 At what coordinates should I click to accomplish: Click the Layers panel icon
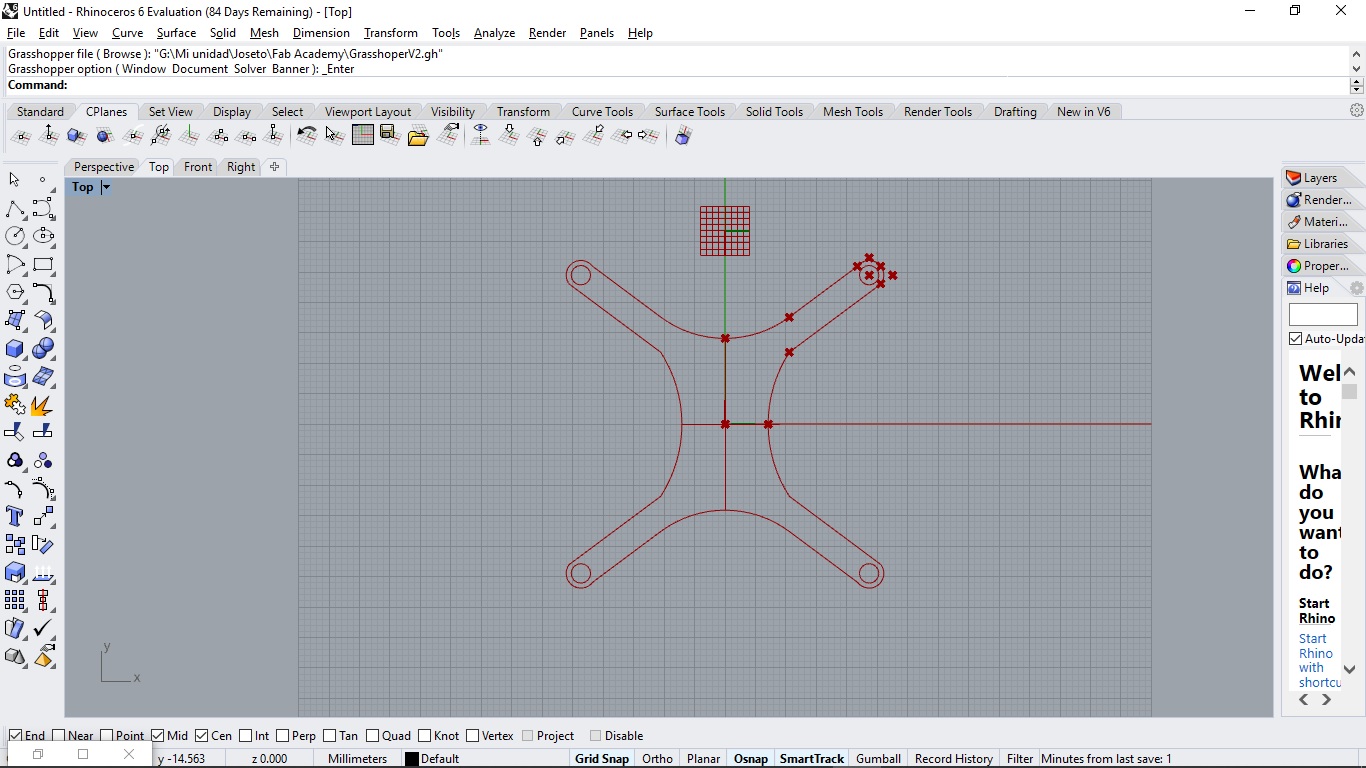(1294, 178)
